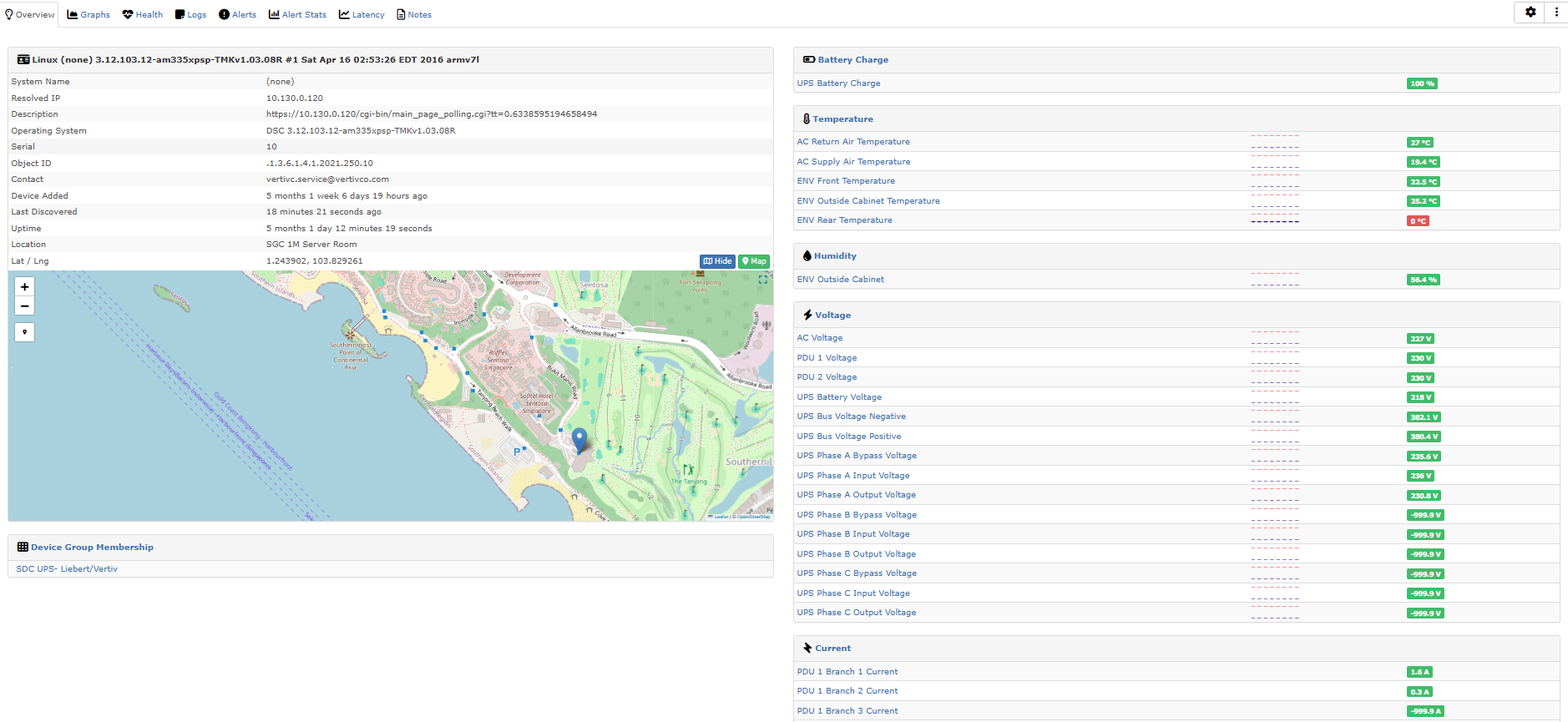Click the blue location pin on map
The image size is (1568, 722).
pyautogui.click(x=579, y=439)
